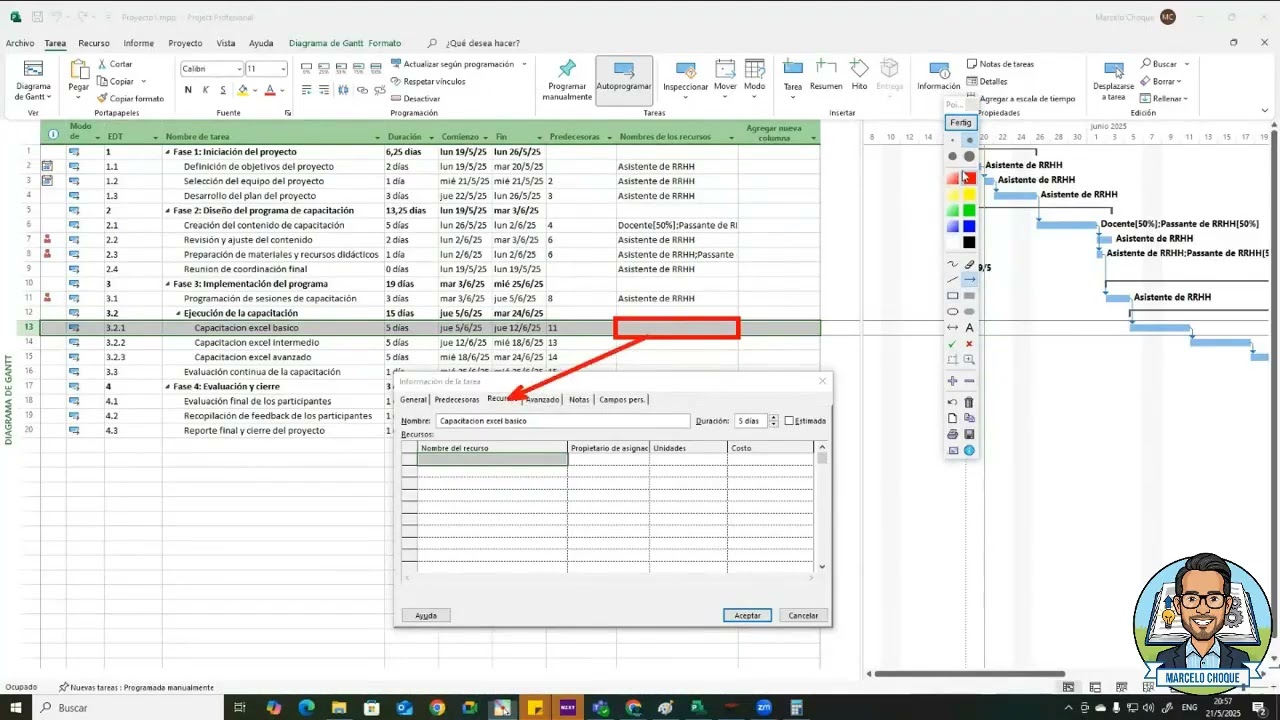Pick the blue color swatch in palette
The height and width of the screenshot is (720, 1280).
point(969,226)
